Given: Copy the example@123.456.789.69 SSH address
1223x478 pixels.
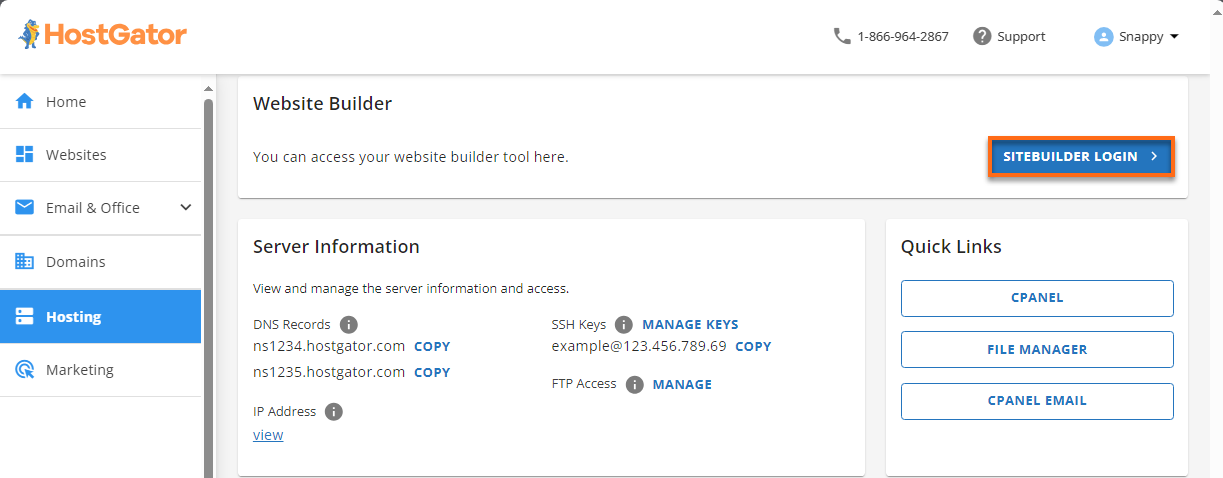Looking at the screenshot, I should (753, 347).
